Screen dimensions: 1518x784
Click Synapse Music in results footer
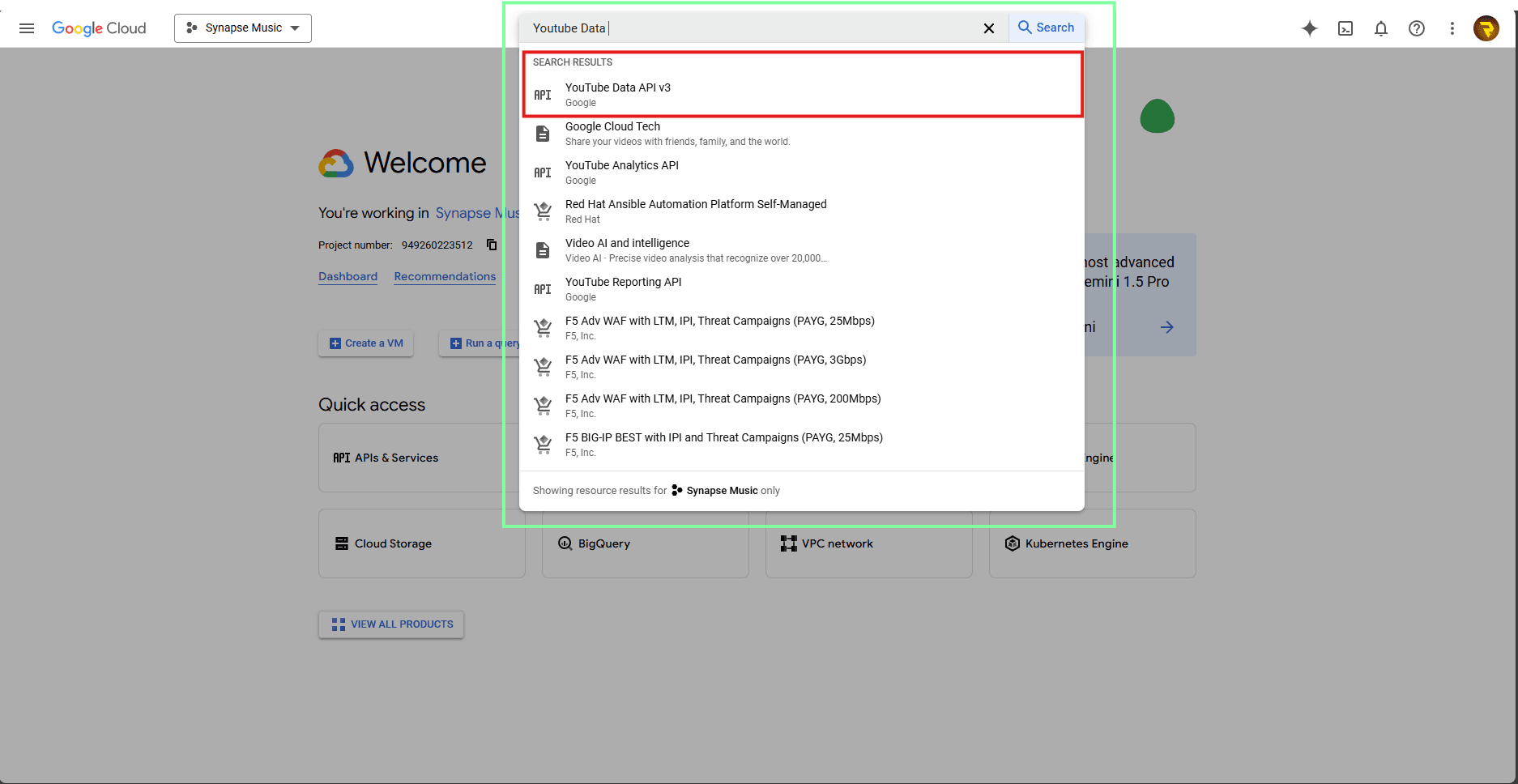coord(722,491)
